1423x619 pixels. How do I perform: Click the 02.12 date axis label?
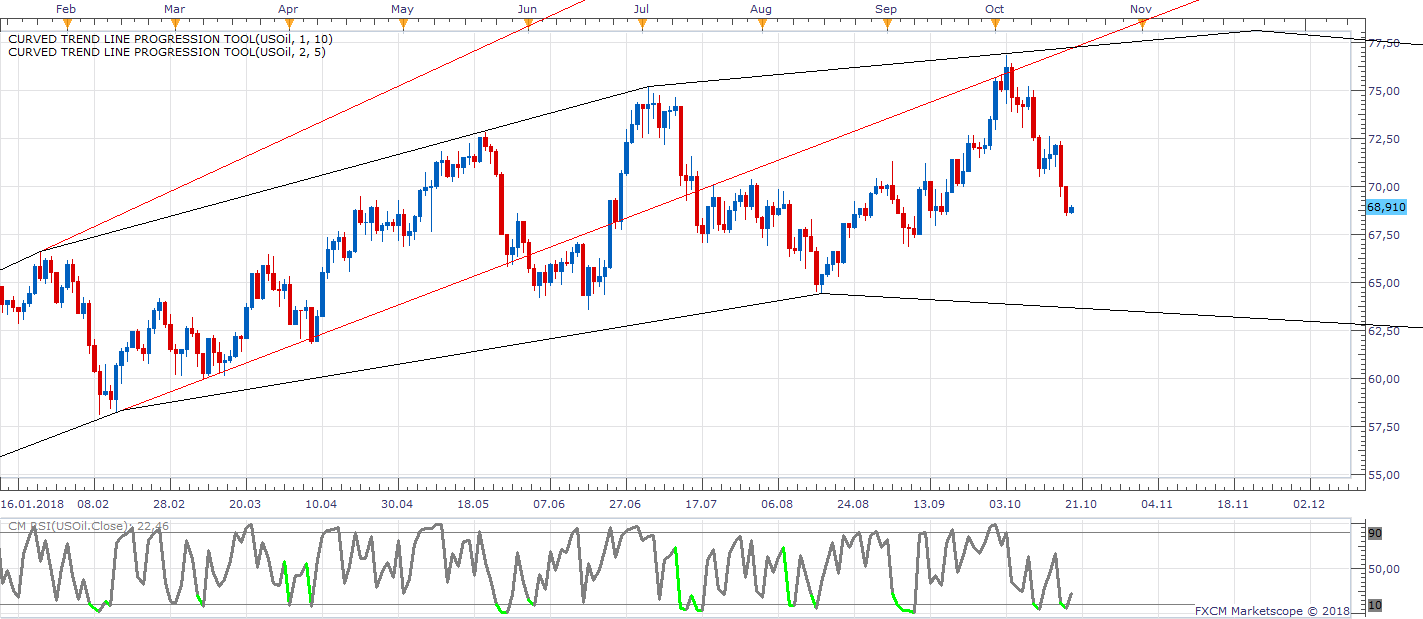1309,504
